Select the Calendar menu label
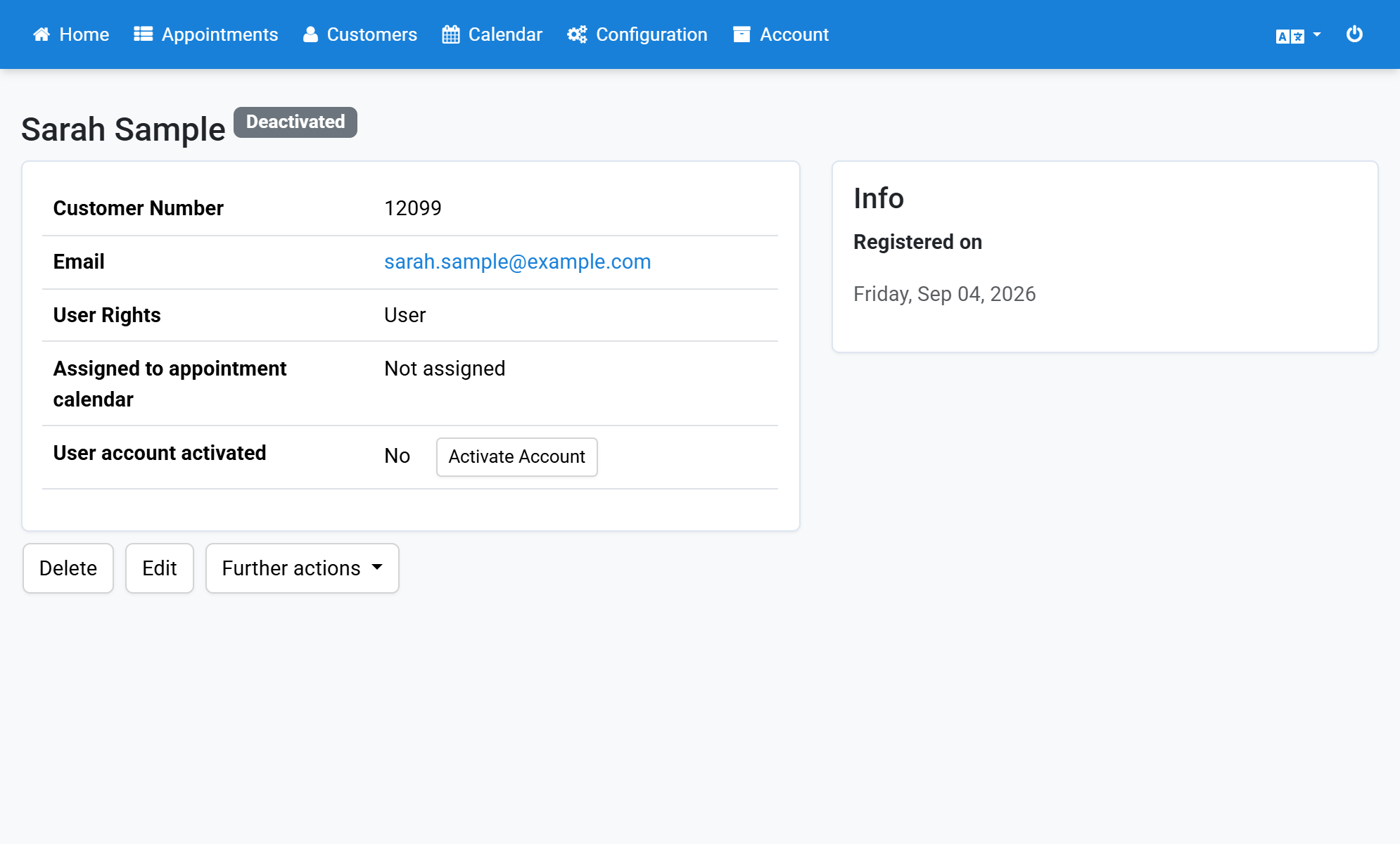 pyautogui.click(x=505, y=34)
